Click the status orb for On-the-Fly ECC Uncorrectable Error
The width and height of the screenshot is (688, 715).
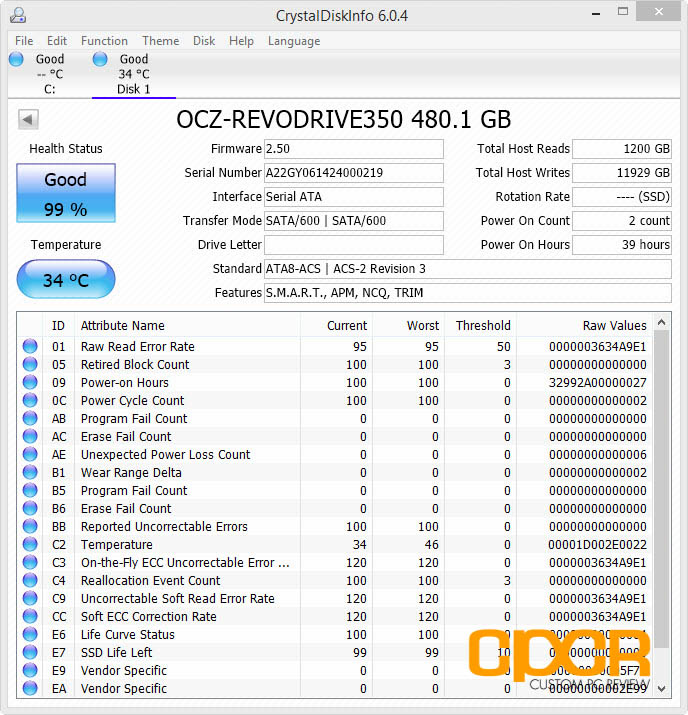pyautogui.click(x=30, y=562)
